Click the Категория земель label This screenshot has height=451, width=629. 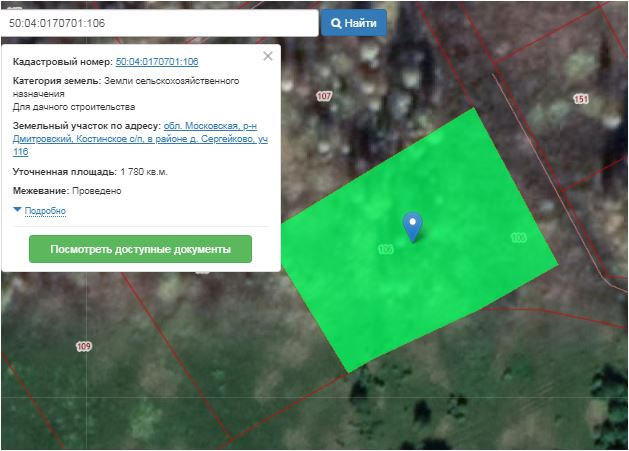57,80
